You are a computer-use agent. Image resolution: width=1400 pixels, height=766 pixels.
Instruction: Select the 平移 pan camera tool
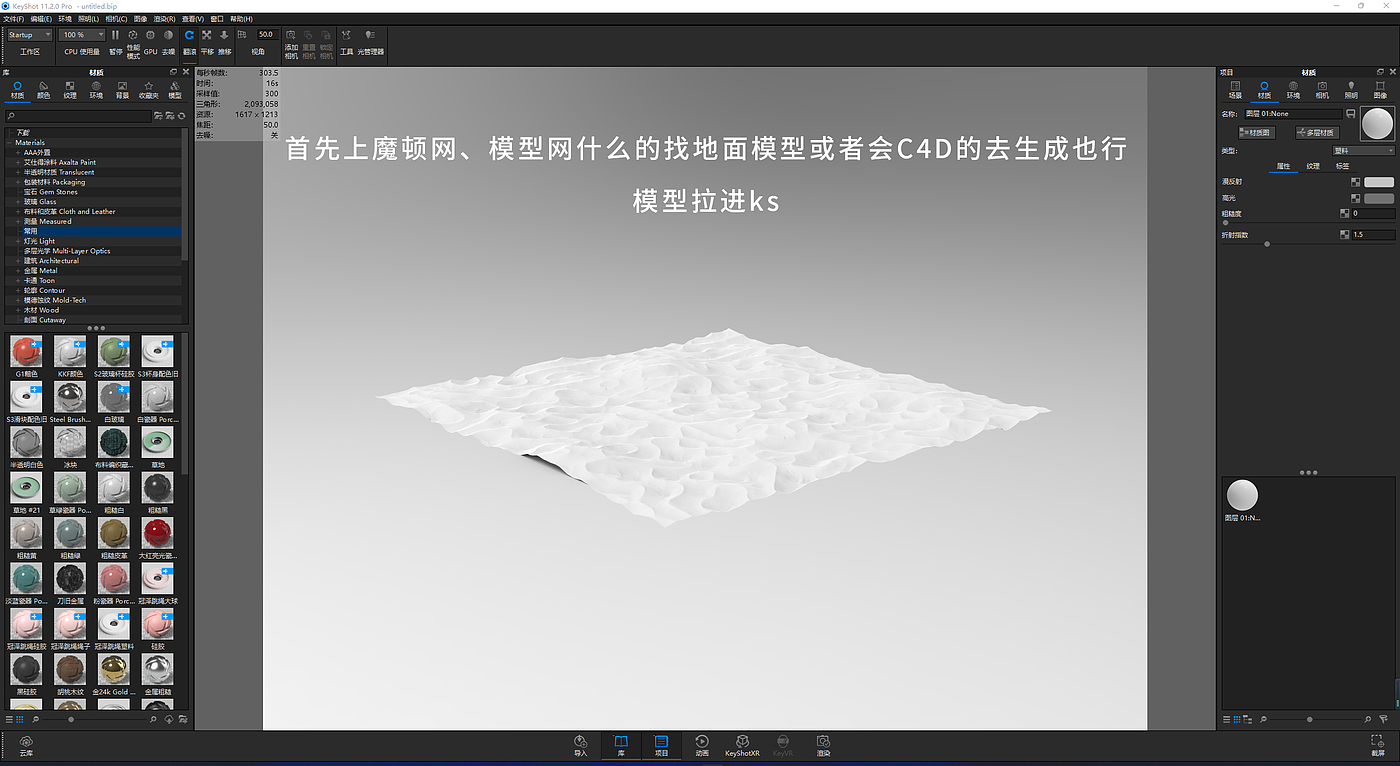pyautogui.click(x=207, y=35)
